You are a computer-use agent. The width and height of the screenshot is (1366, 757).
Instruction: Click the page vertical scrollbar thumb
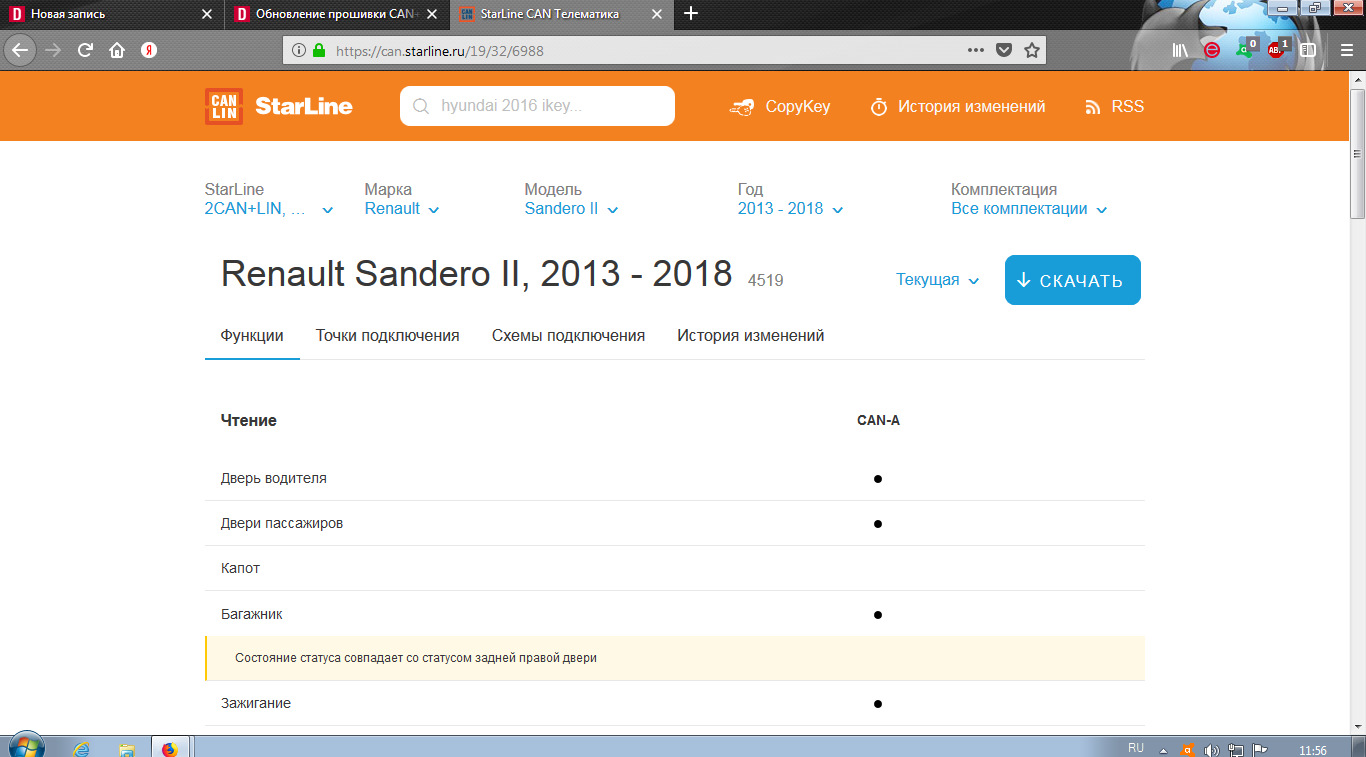click(1357, 154)
